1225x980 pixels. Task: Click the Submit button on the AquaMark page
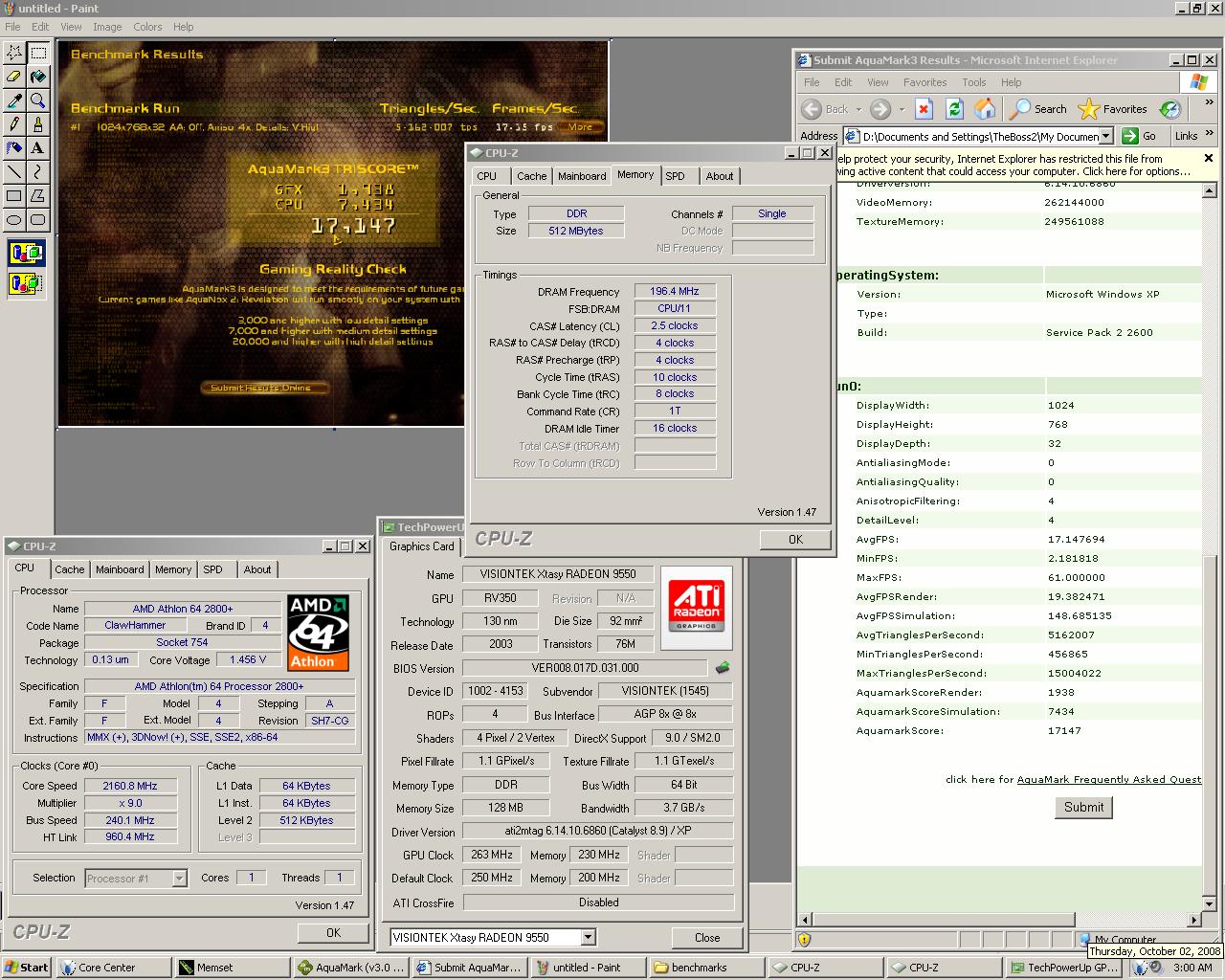[1083, 807]
